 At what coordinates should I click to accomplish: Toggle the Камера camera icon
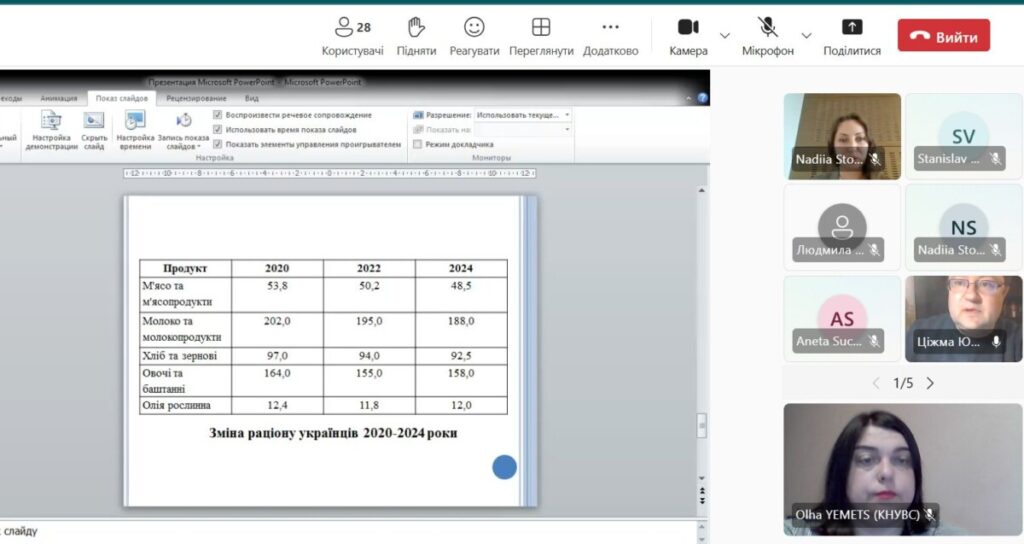pyautogui.click(x=688, y=28)
